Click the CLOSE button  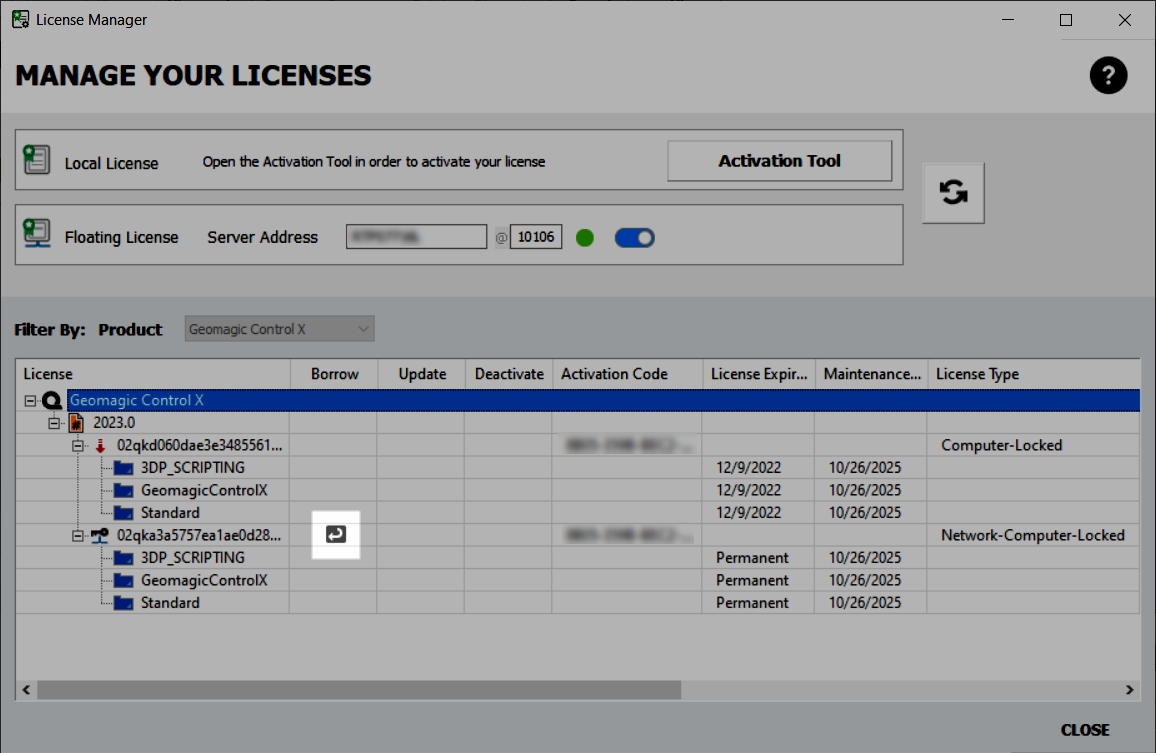1085,729
